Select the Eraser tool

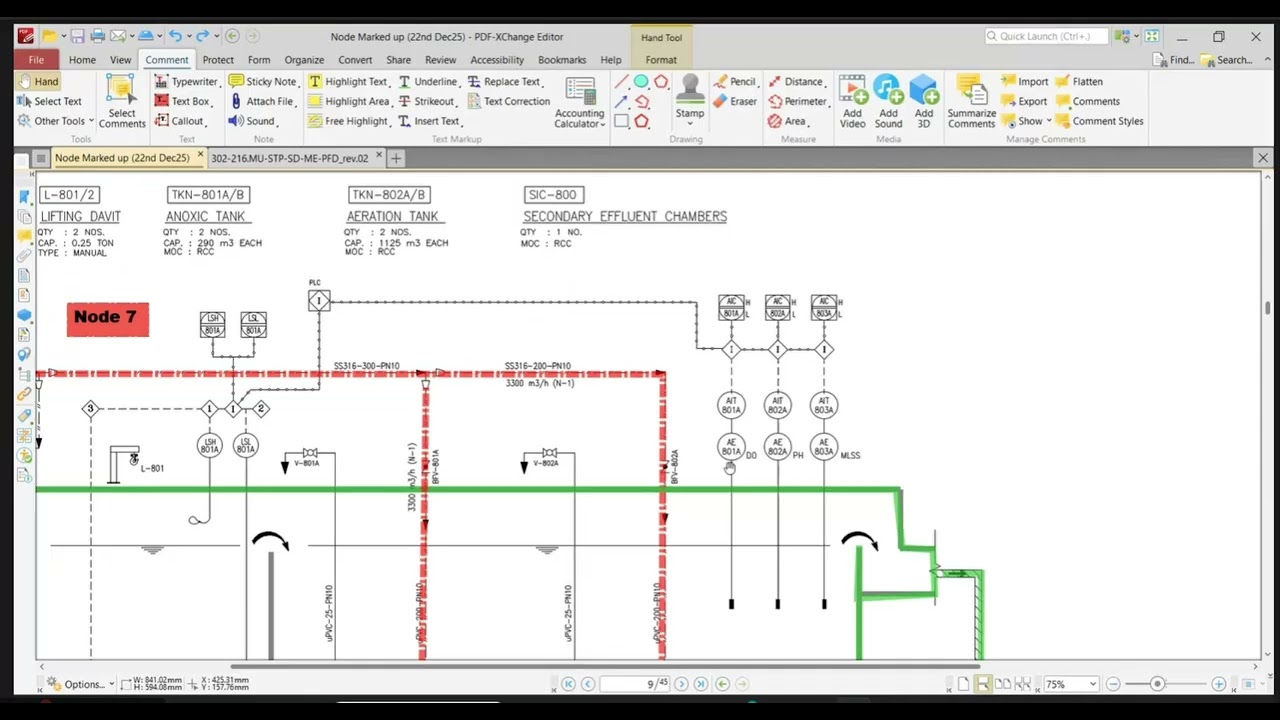click(x=734, y=101)
